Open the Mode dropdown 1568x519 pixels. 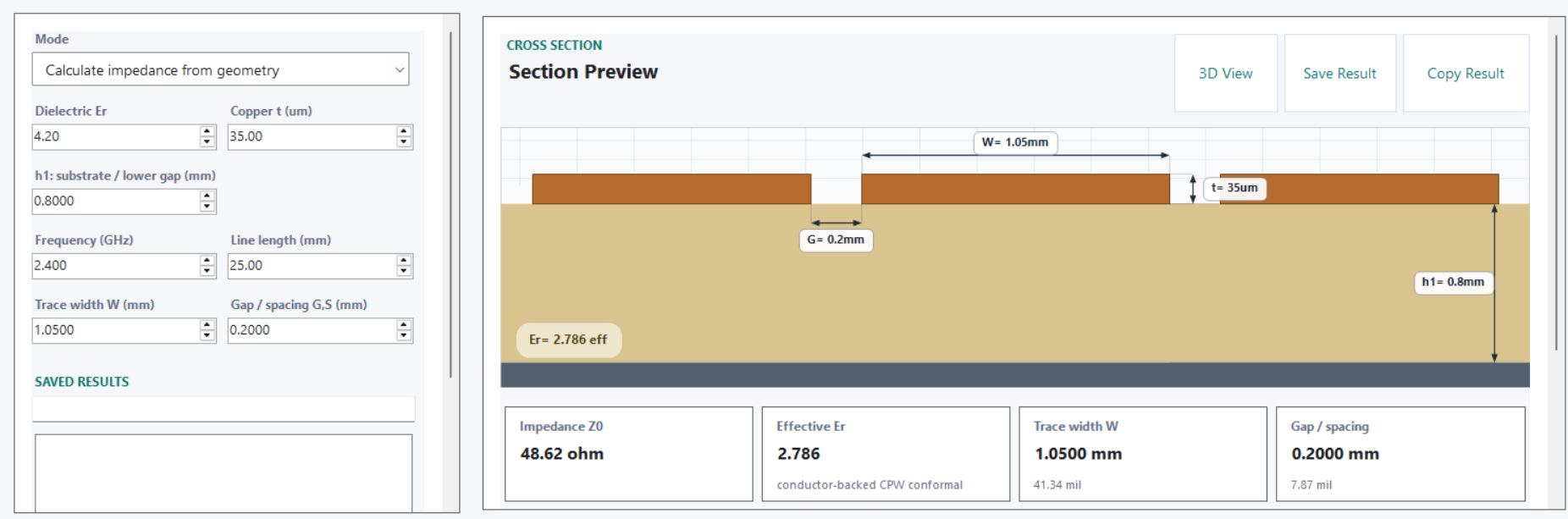click(x=220, y=69)
